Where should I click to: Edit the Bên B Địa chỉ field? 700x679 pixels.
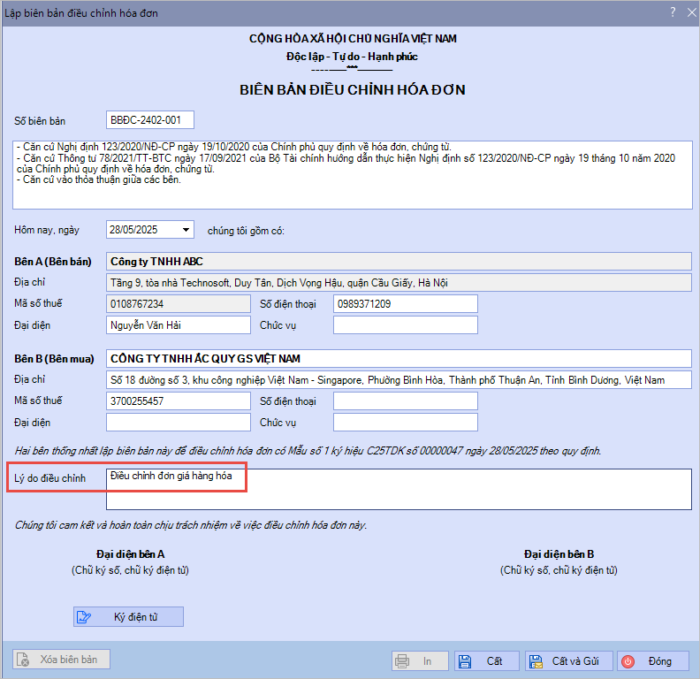[398, 380]
